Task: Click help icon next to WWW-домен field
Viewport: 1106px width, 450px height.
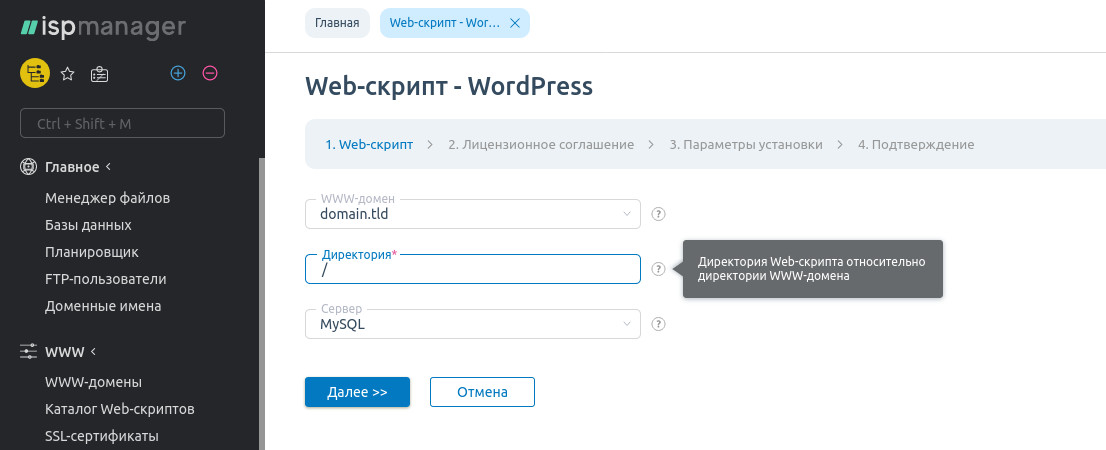Action: pyautogui.click(x=658, y=214)
